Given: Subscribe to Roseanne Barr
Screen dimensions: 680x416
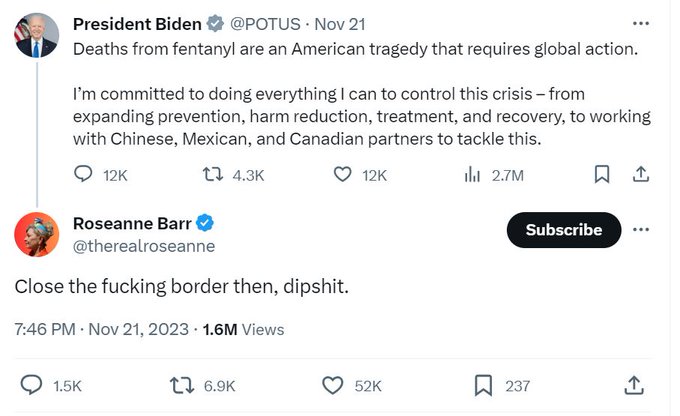Looking at the screenshot, I should (564, 230).
